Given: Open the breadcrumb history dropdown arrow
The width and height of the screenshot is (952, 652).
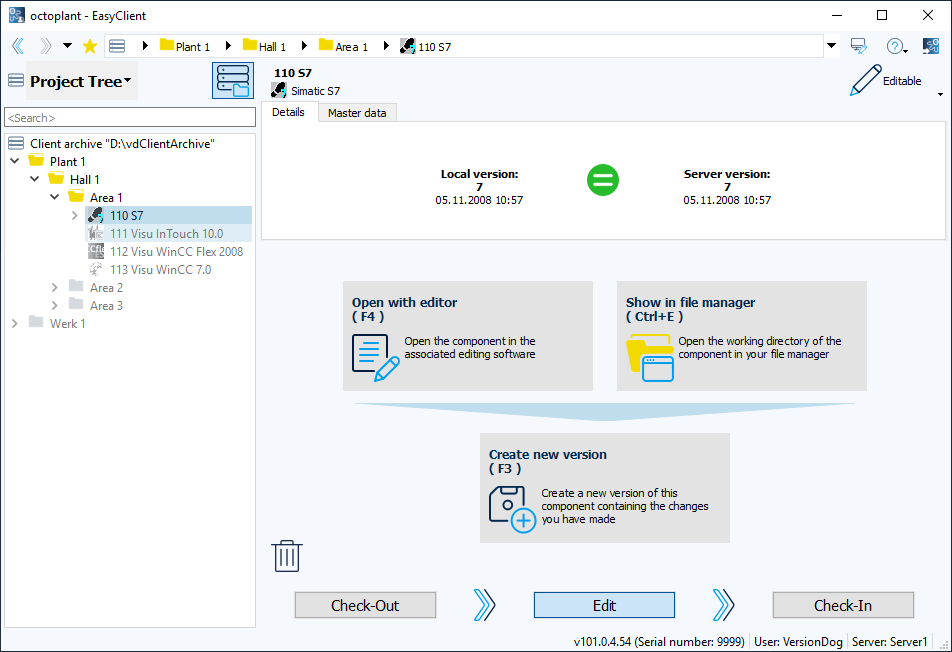Looking at the screenshot, I should 831,46.
